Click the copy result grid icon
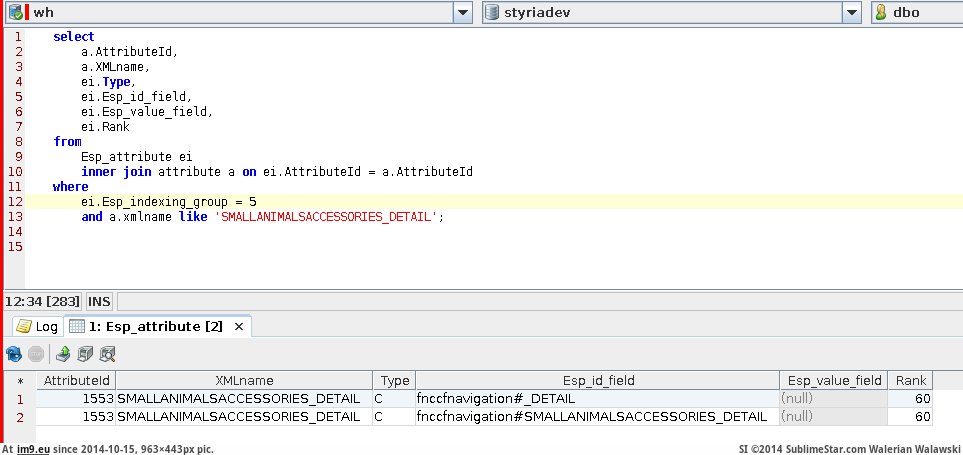963x455 pixels. [85, 353]
